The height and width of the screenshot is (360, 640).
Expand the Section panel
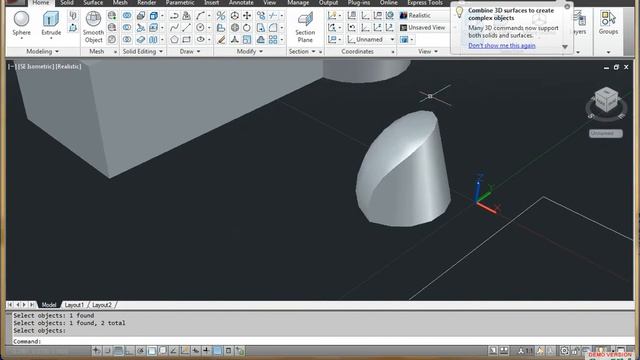(302, 51)
